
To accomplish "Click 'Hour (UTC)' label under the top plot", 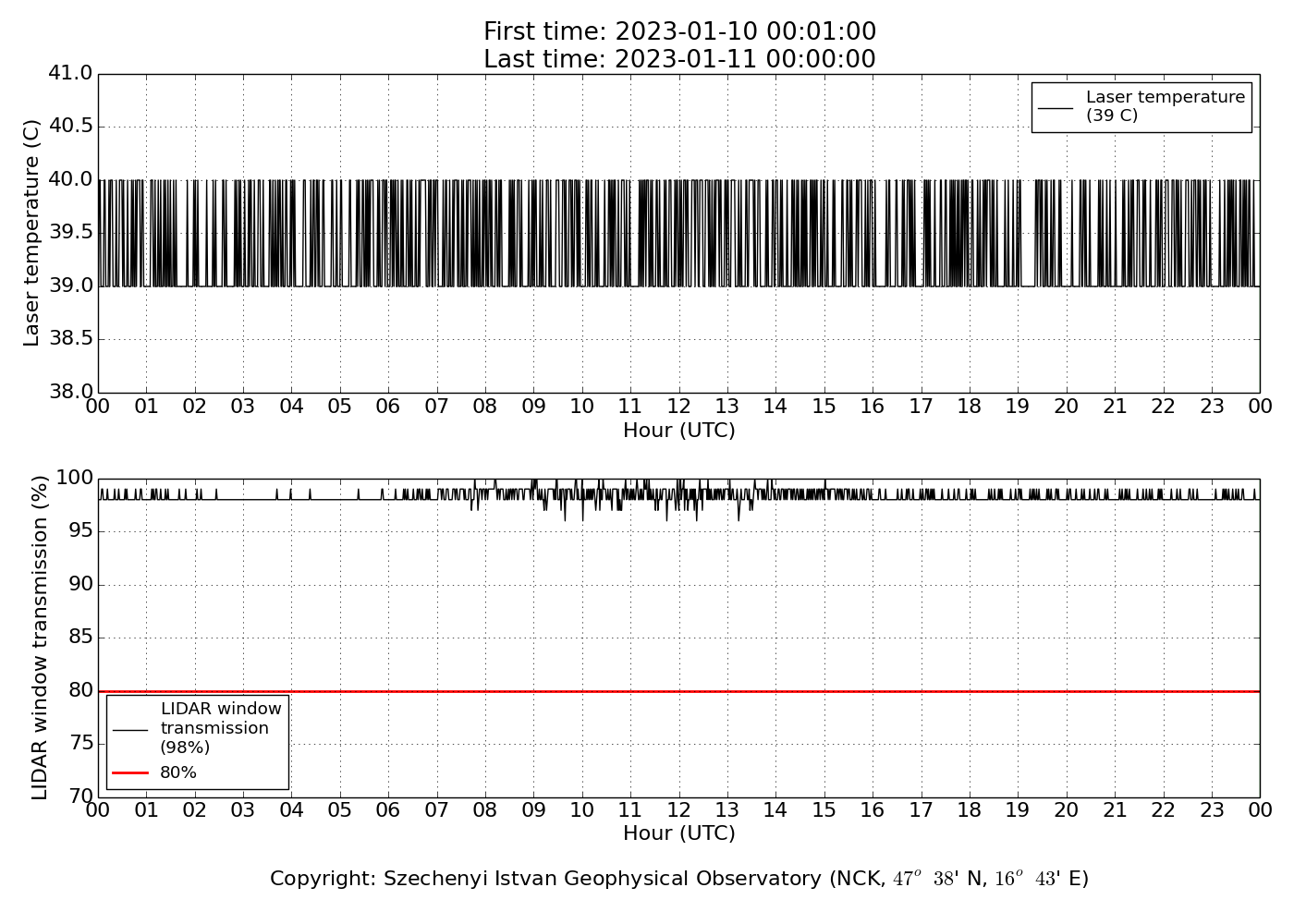I will [x=679, y=431].
